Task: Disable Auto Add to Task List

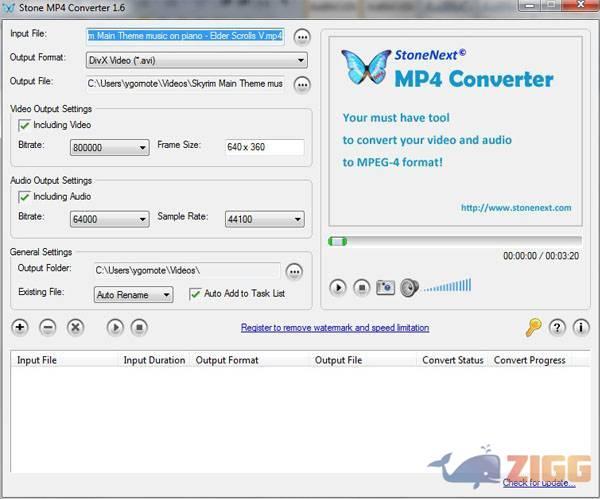Action: pyautogui.click(x=195, y=294)
